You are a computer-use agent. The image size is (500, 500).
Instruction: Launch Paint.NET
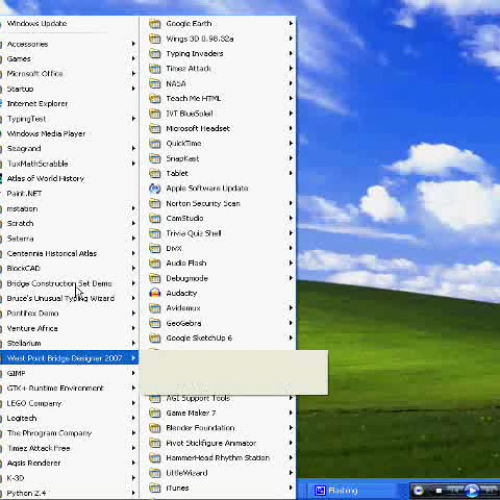click(69, 193)
